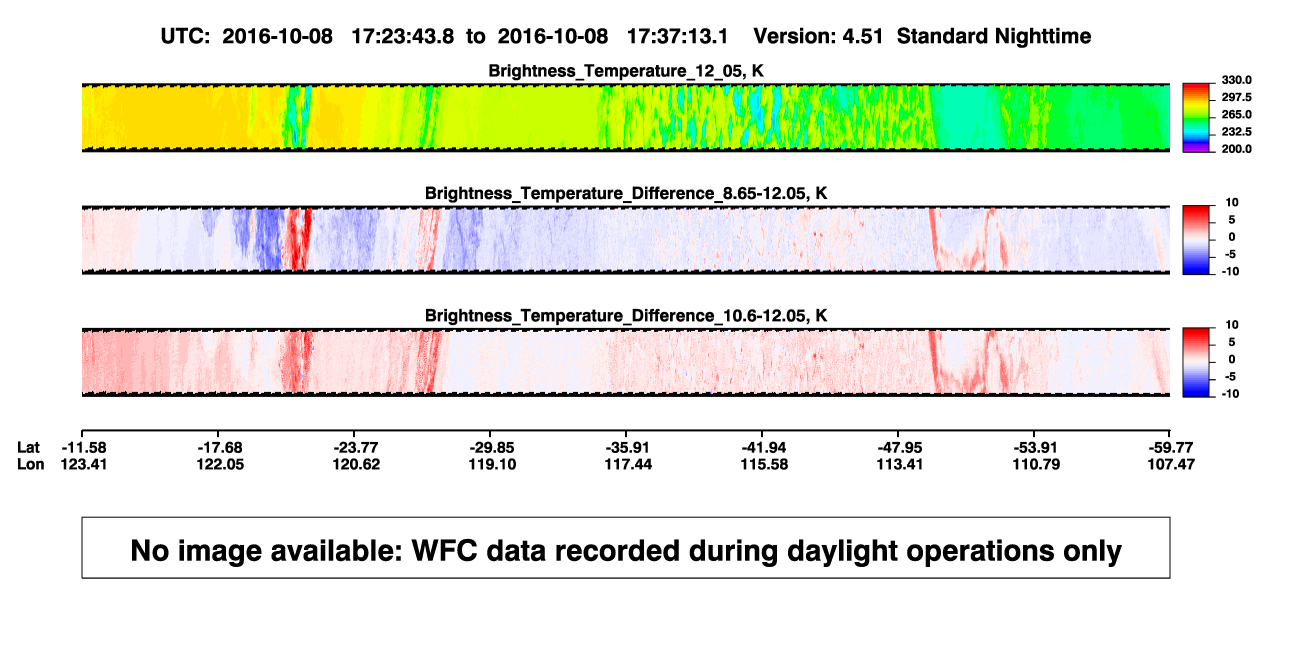The height and width of the screenshot is (667, 1300).
Task: Click latitude value '-47.95'
Action: (899, 446)
